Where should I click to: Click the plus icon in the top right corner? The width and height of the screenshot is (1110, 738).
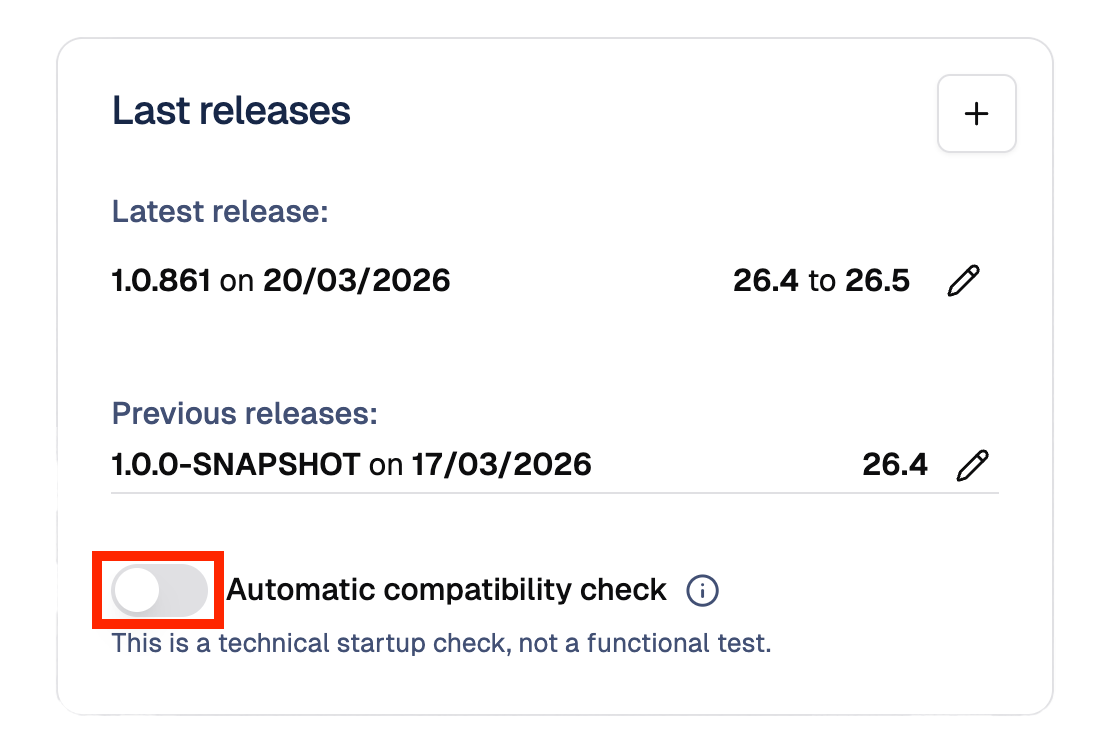pos(976,113)
